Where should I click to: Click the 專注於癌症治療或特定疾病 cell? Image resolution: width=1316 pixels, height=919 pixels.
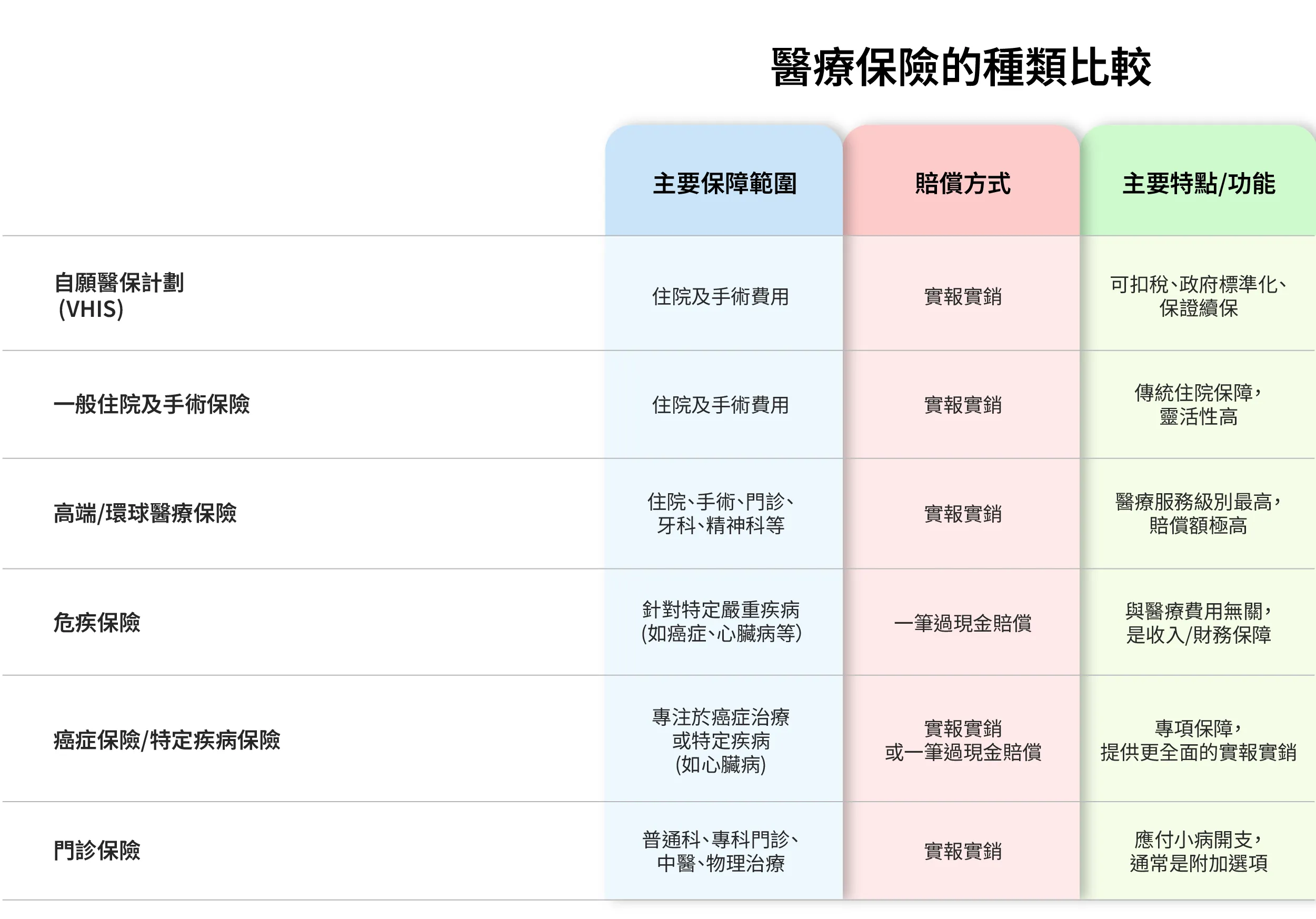coord(721,740)
